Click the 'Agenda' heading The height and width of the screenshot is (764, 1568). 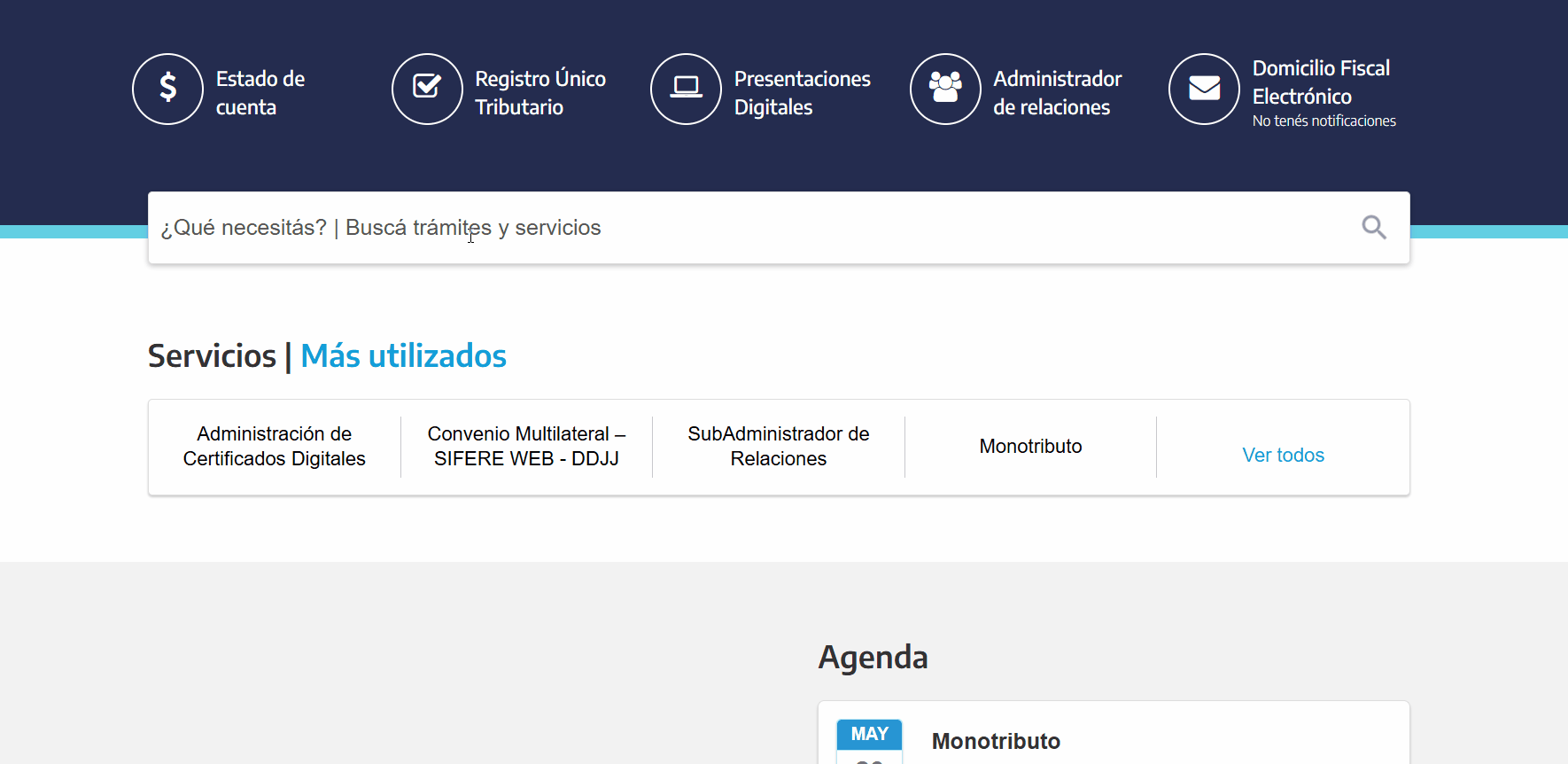(873, 658)
